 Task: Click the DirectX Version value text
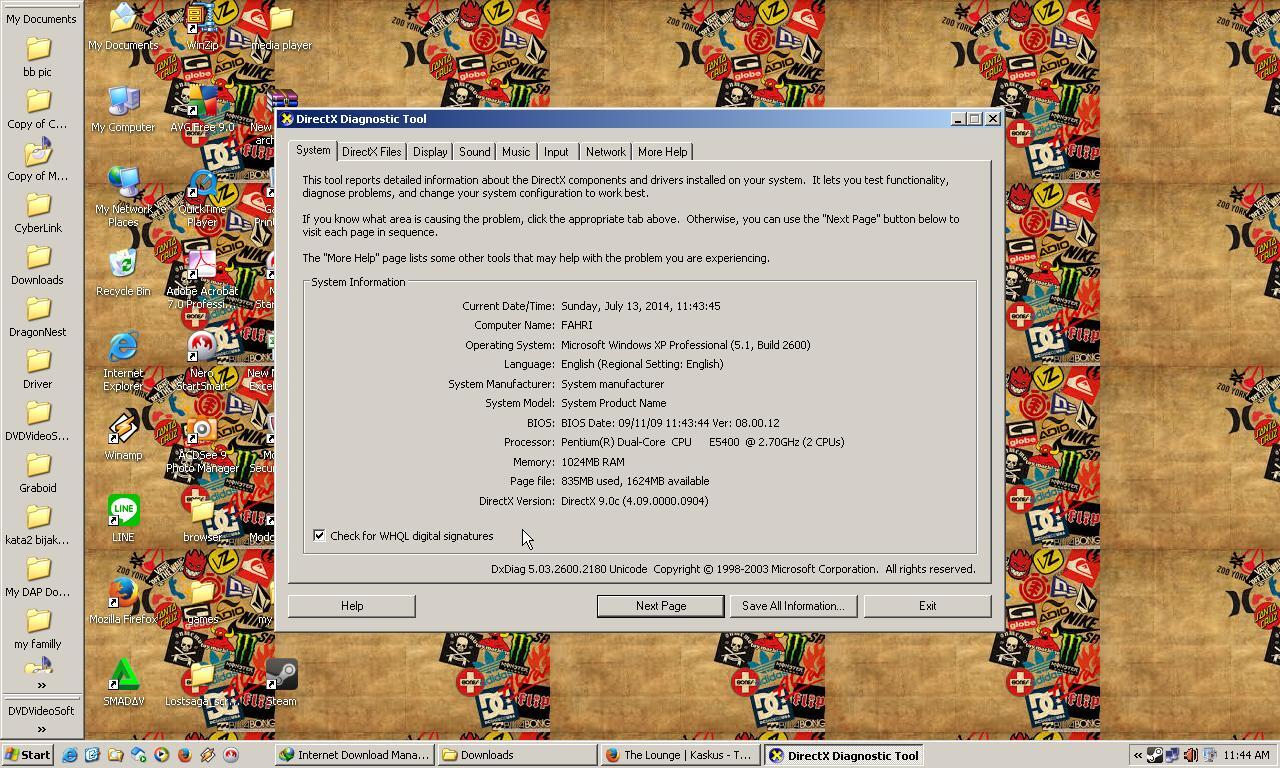(634, 501)
